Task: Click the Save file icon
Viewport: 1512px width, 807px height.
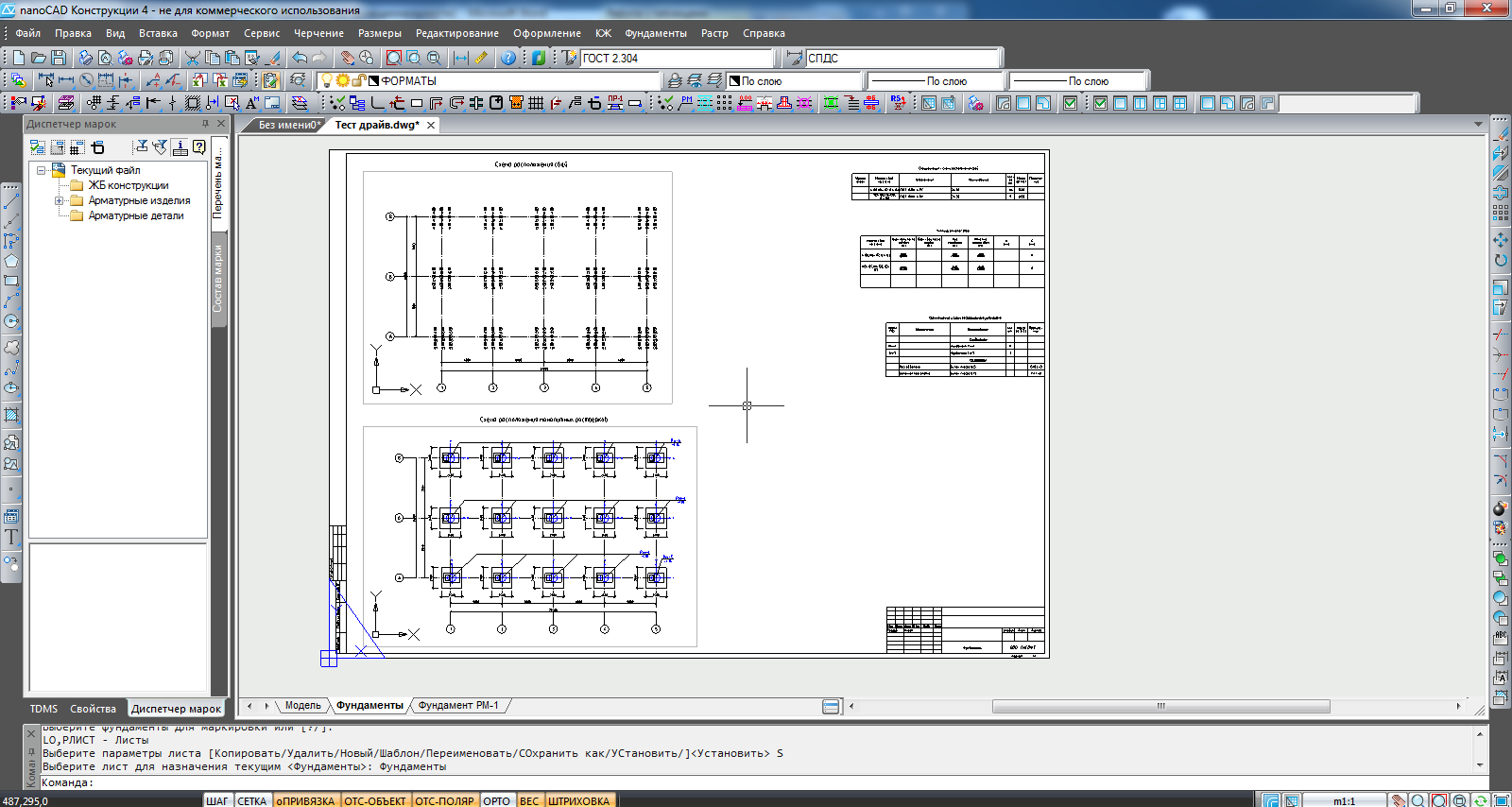Action: (x=59, y=58)
